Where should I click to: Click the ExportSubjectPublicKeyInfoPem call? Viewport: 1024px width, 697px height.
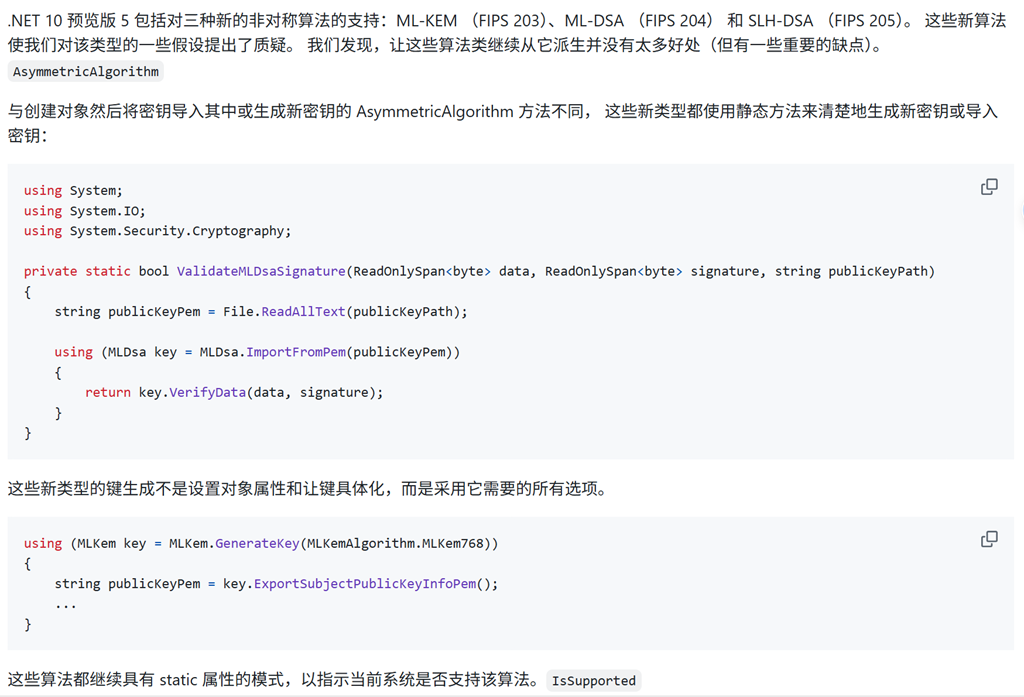(x=365, y=584)
